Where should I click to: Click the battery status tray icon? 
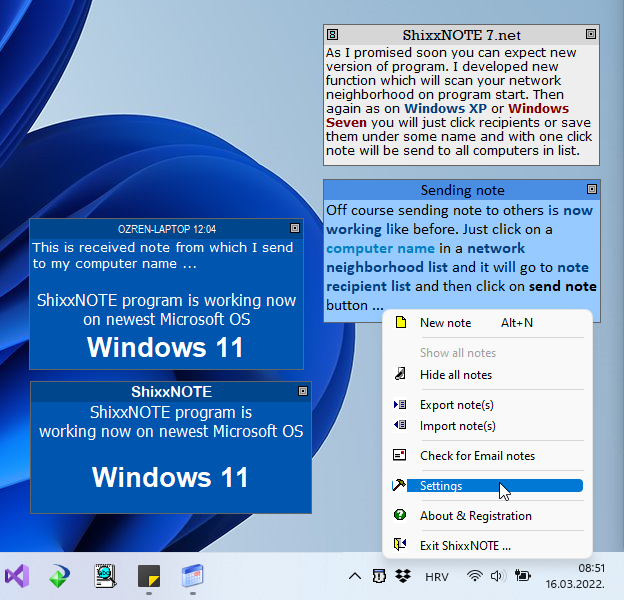coord(522,576)
